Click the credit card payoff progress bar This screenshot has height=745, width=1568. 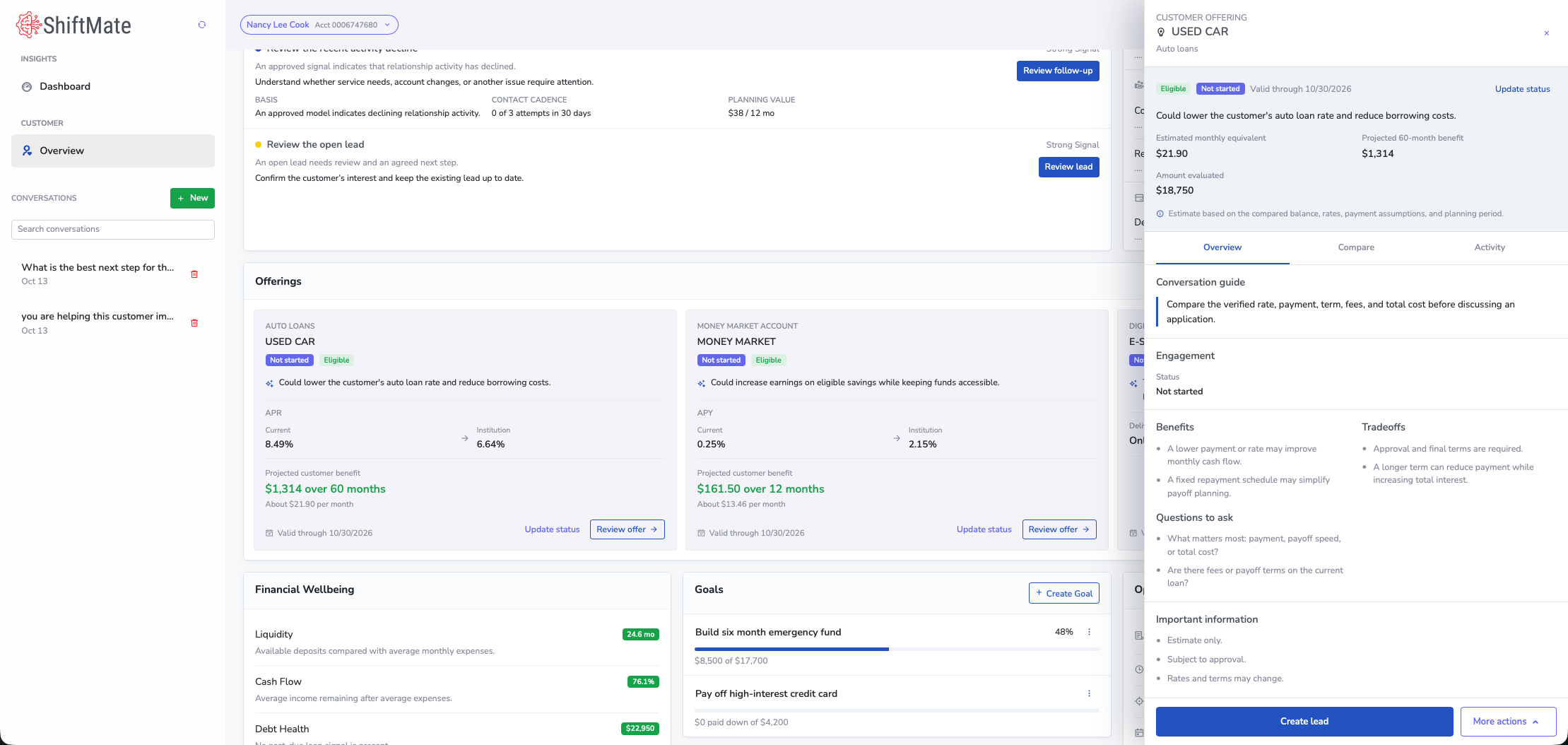(897, 710)
